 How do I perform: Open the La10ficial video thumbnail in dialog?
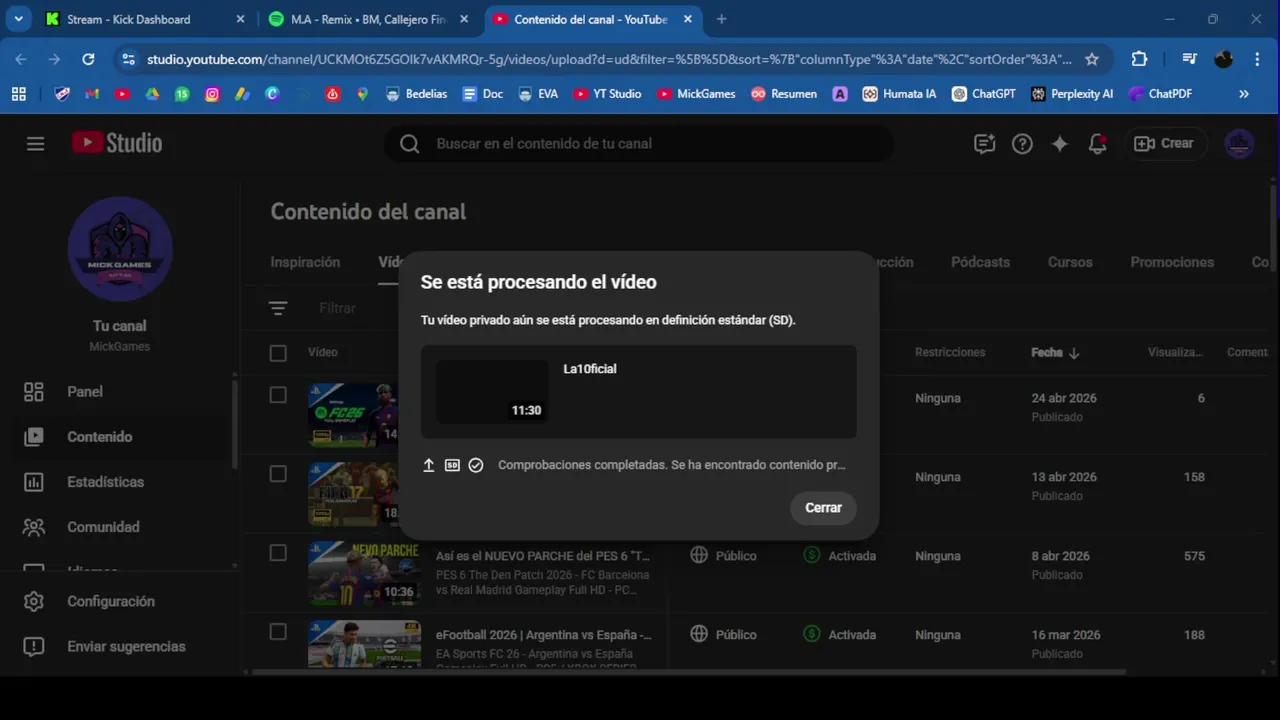tap(492, 391)
